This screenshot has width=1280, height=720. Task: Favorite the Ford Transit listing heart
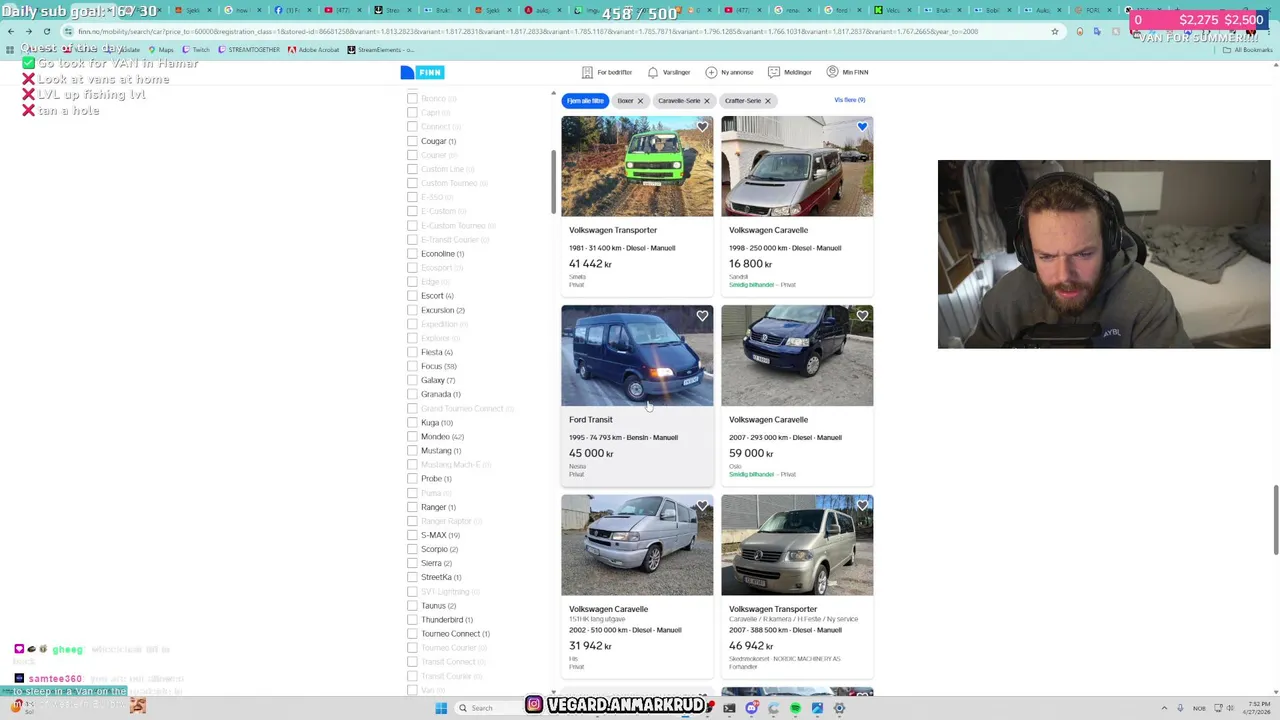[x=702, y=316]
